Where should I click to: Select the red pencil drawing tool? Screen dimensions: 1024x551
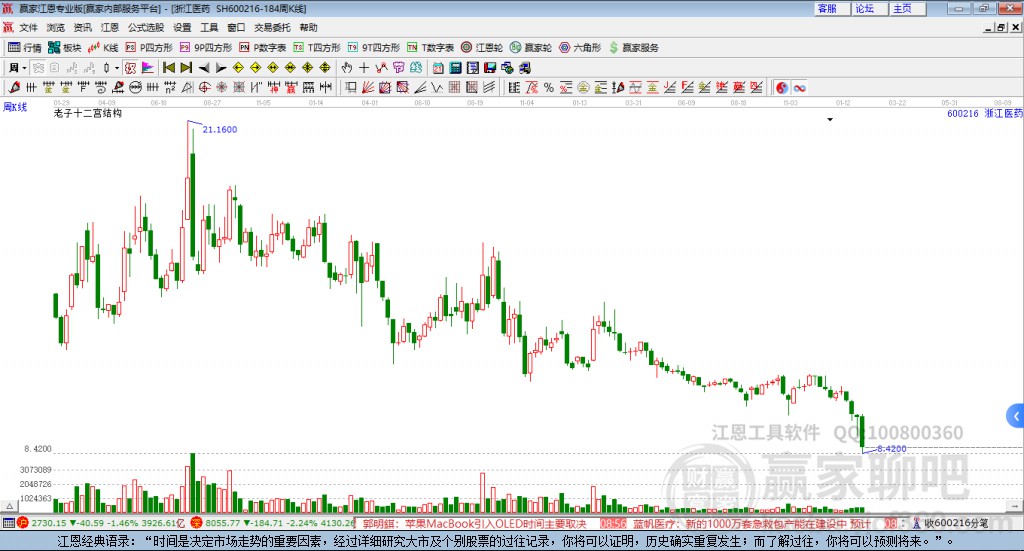tap(14, 87)
